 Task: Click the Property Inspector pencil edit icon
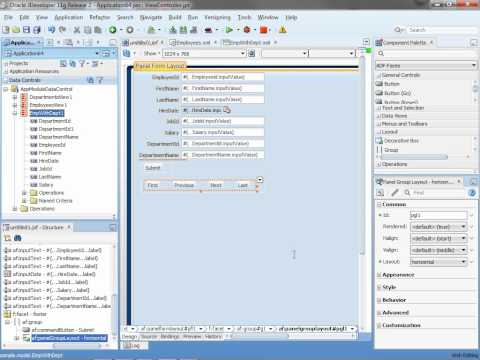(x=395, y=192)
